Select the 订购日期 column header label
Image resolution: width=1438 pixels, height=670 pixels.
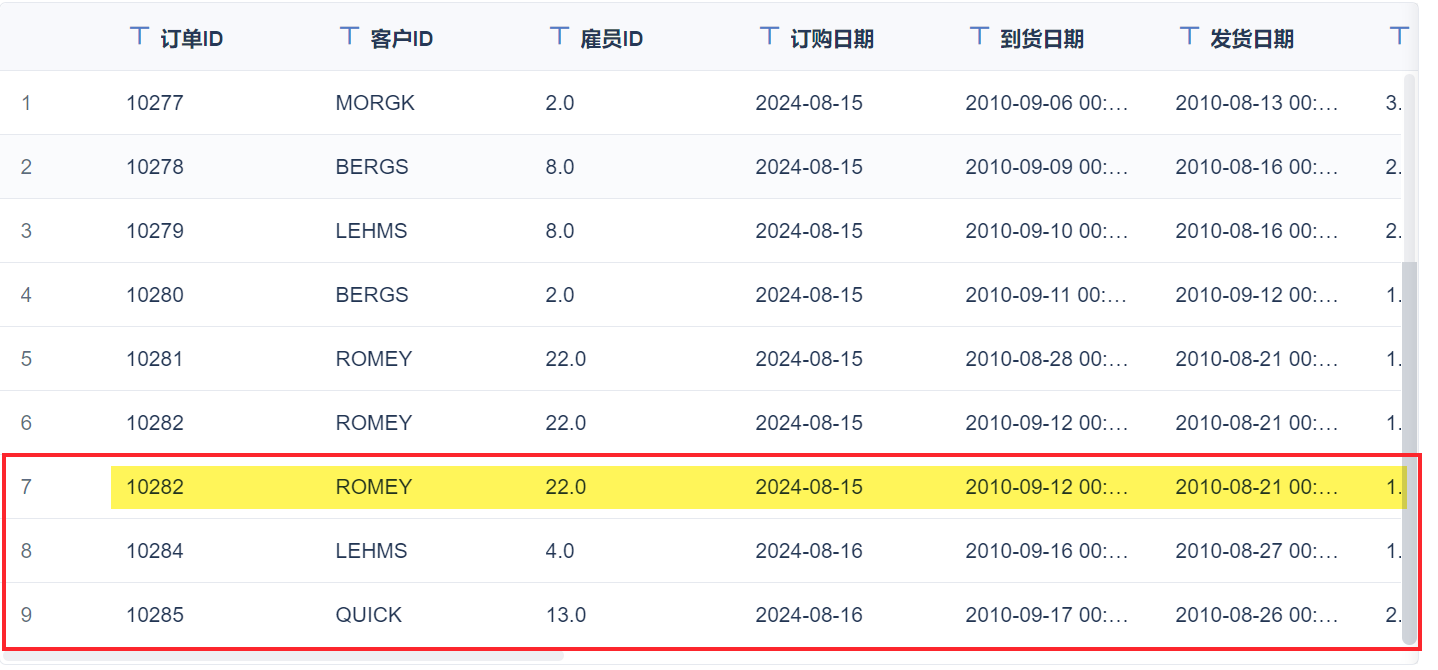832,39
